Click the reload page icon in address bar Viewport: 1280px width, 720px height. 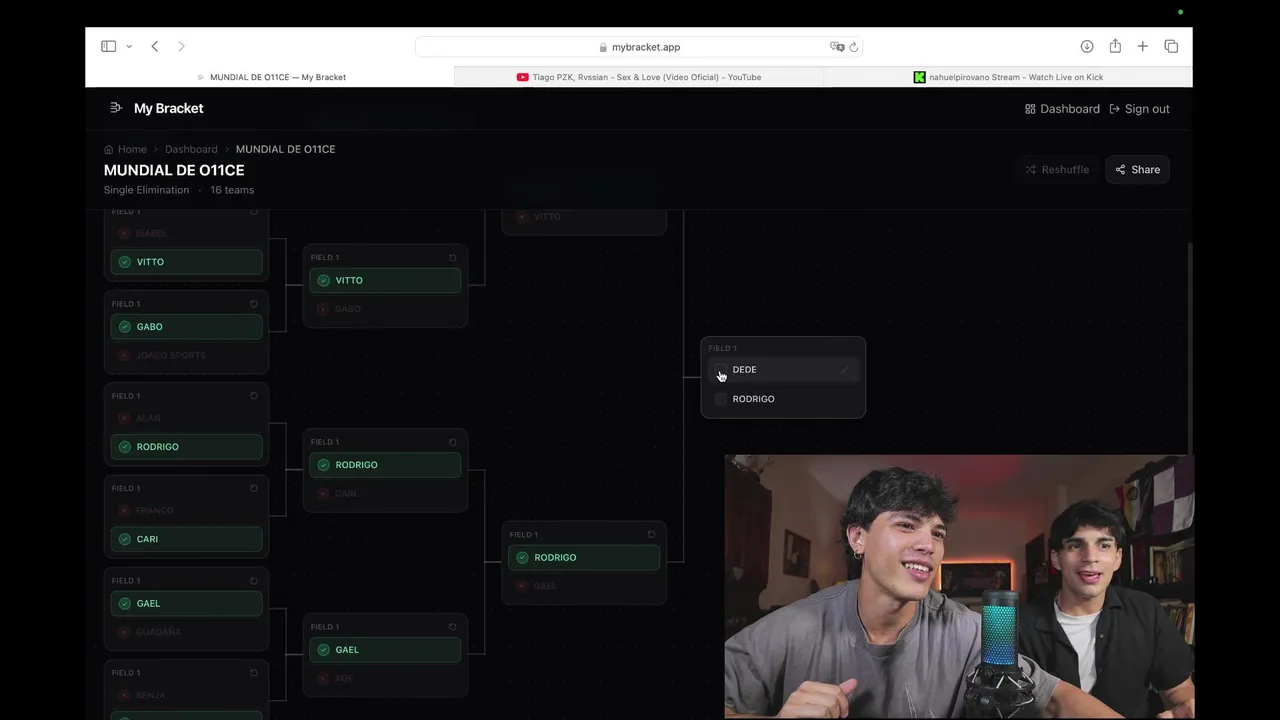point(854,47)
